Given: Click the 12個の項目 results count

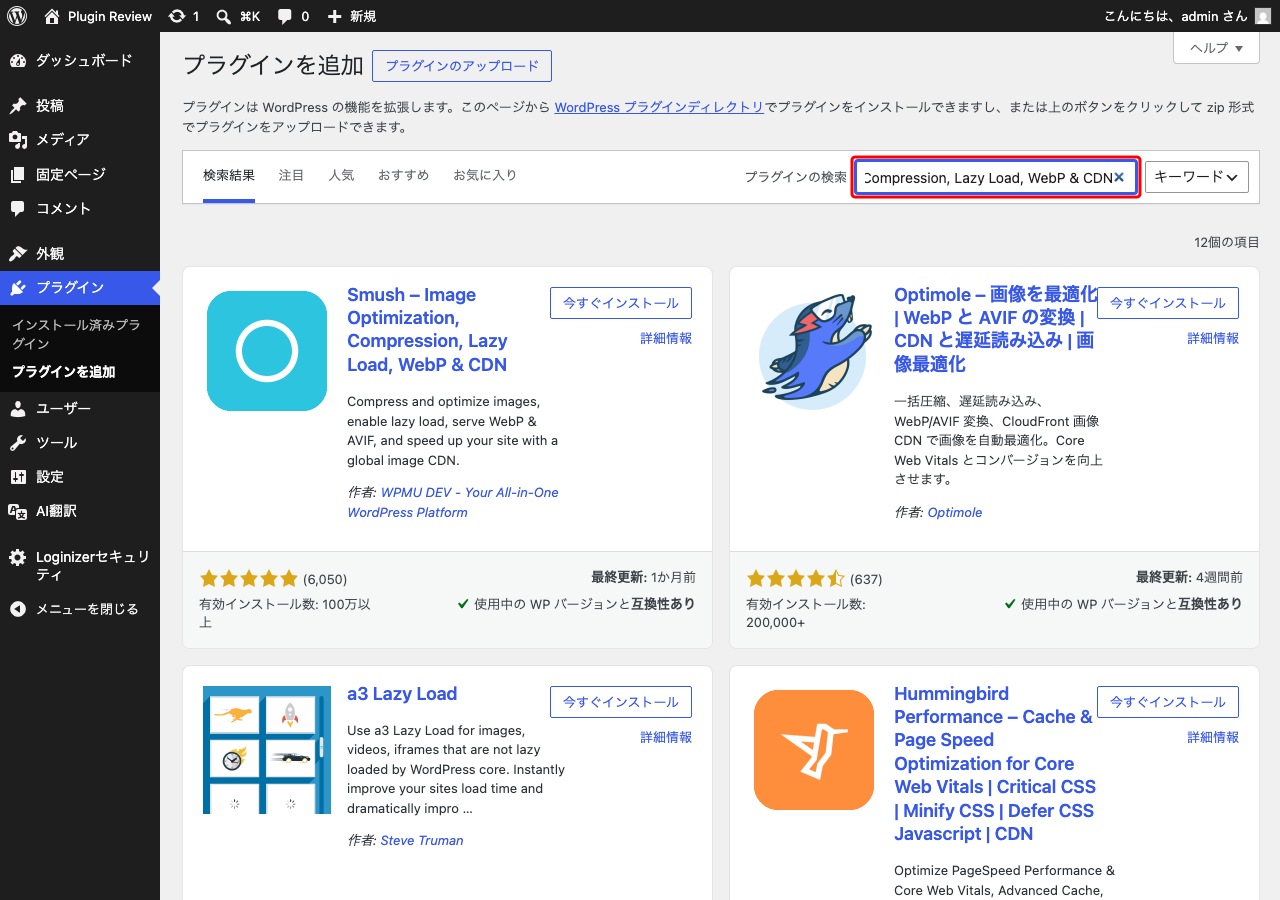Looking at the screenshot, I should coord(1227,243).
